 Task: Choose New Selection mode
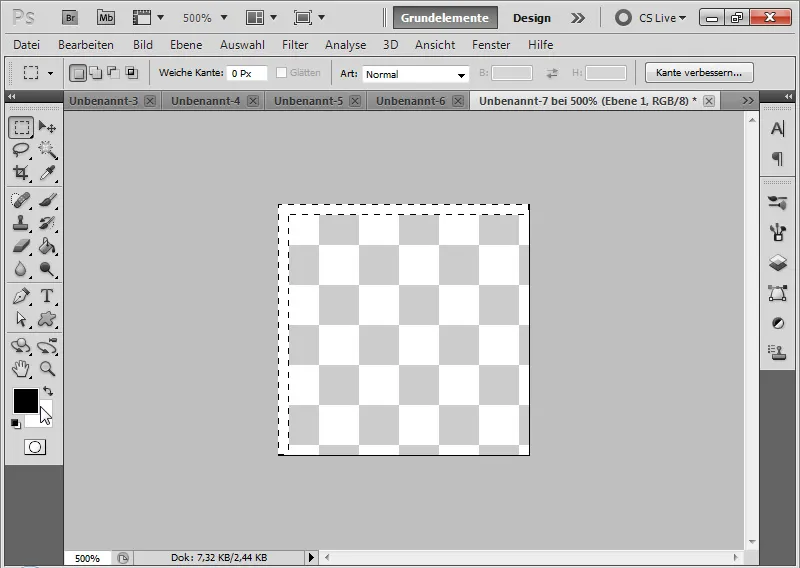click(78, 73)
